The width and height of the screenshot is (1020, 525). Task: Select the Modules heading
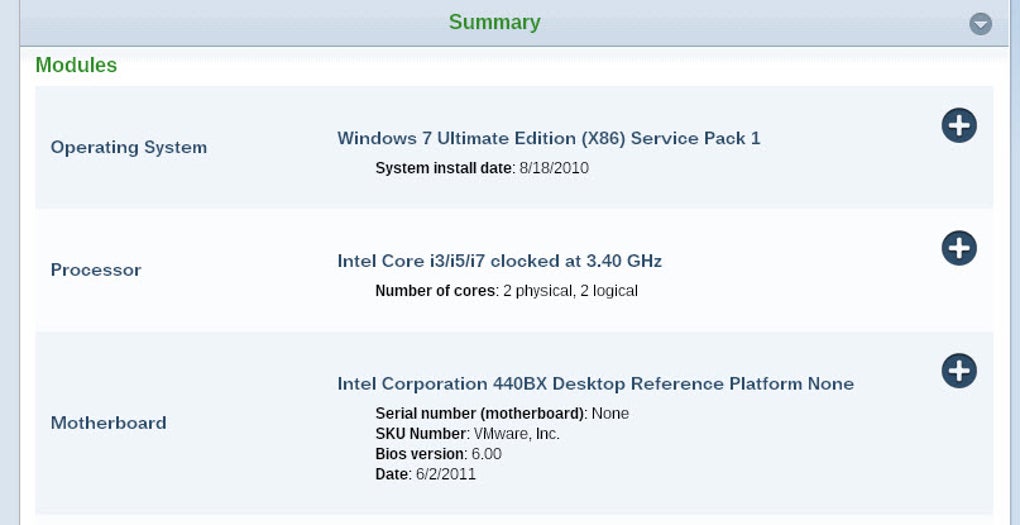coord(76,65)
